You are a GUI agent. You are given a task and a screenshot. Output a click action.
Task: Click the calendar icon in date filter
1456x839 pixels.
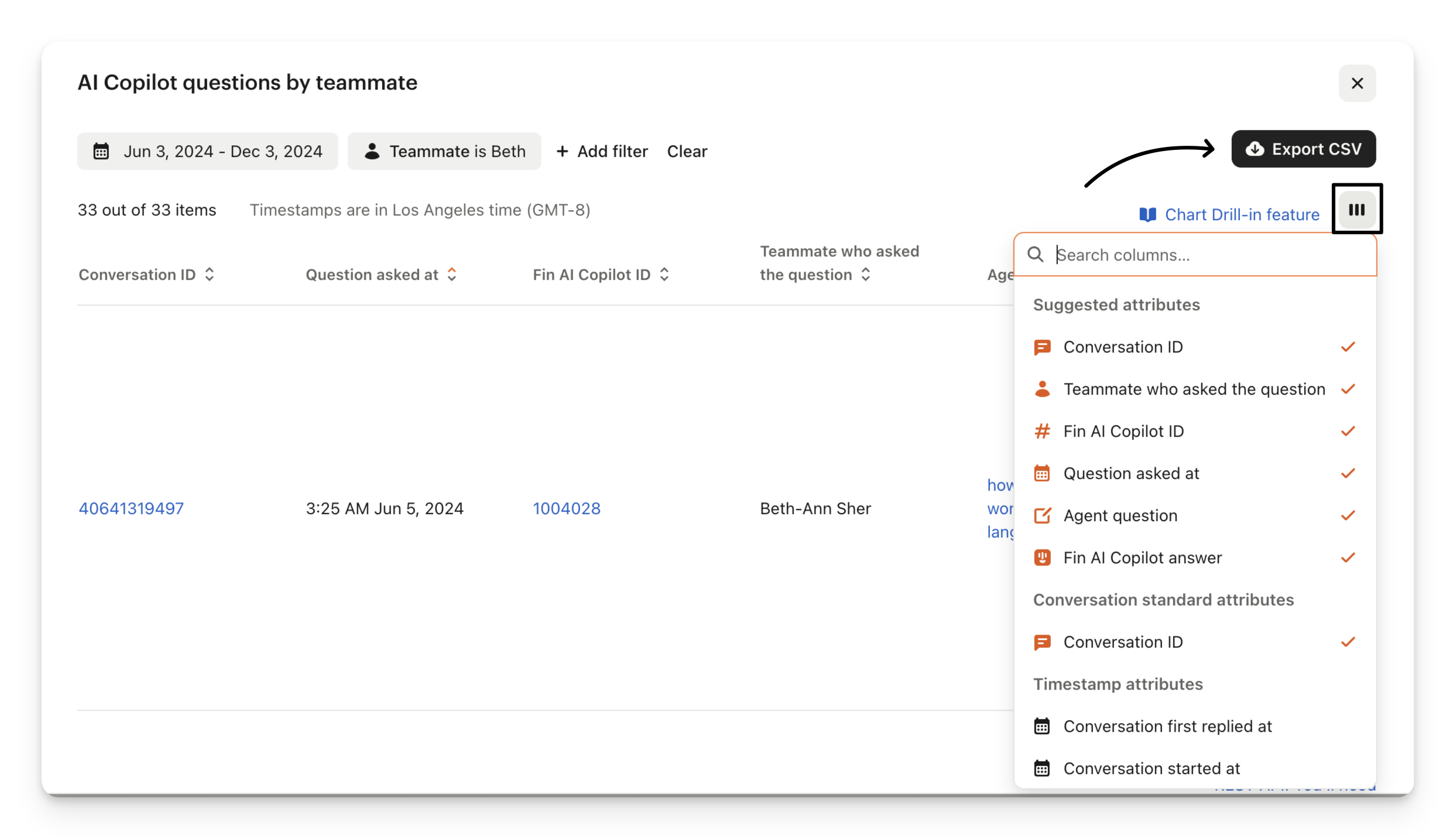101,151
